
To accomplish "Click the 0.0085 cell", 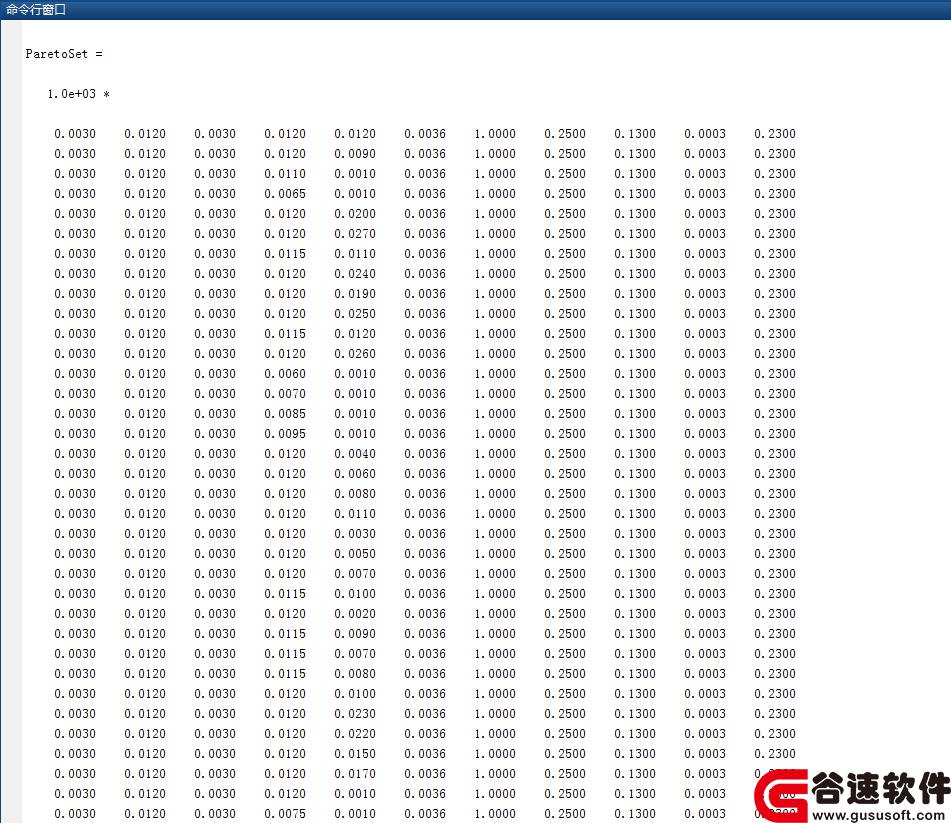I will tap(285, 414).
